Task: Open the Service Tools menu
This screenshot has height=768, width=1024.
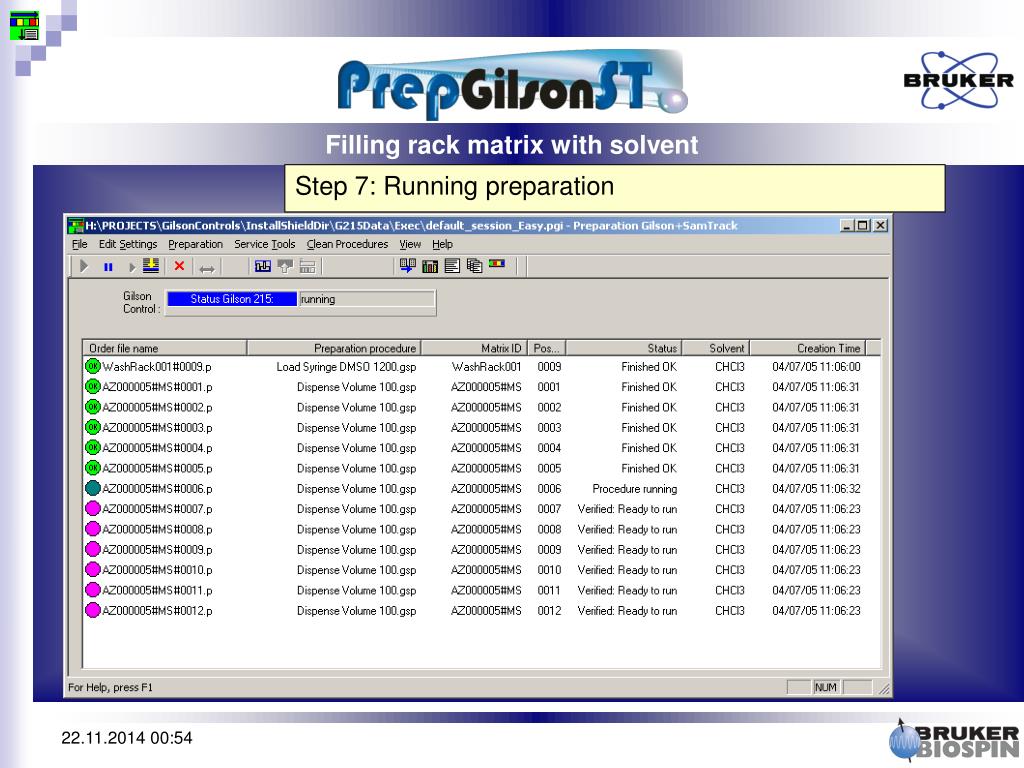Action: pyautogui.click(x=264, y=244)
